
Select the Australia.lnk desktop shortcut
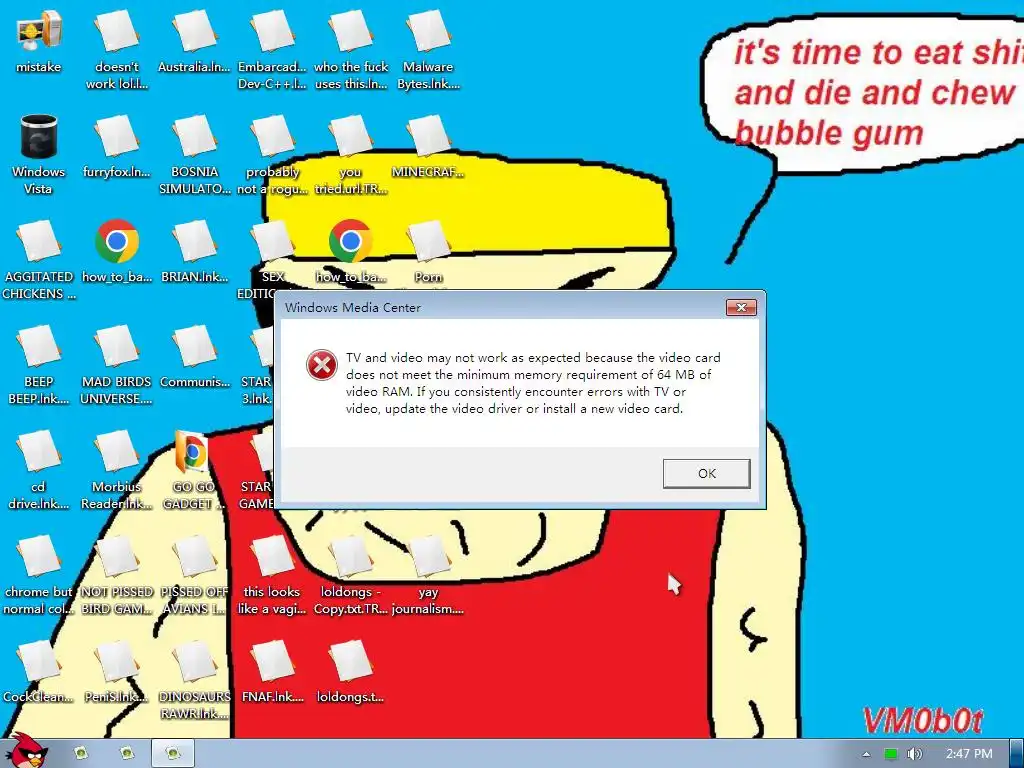click(x=195, y=42)
